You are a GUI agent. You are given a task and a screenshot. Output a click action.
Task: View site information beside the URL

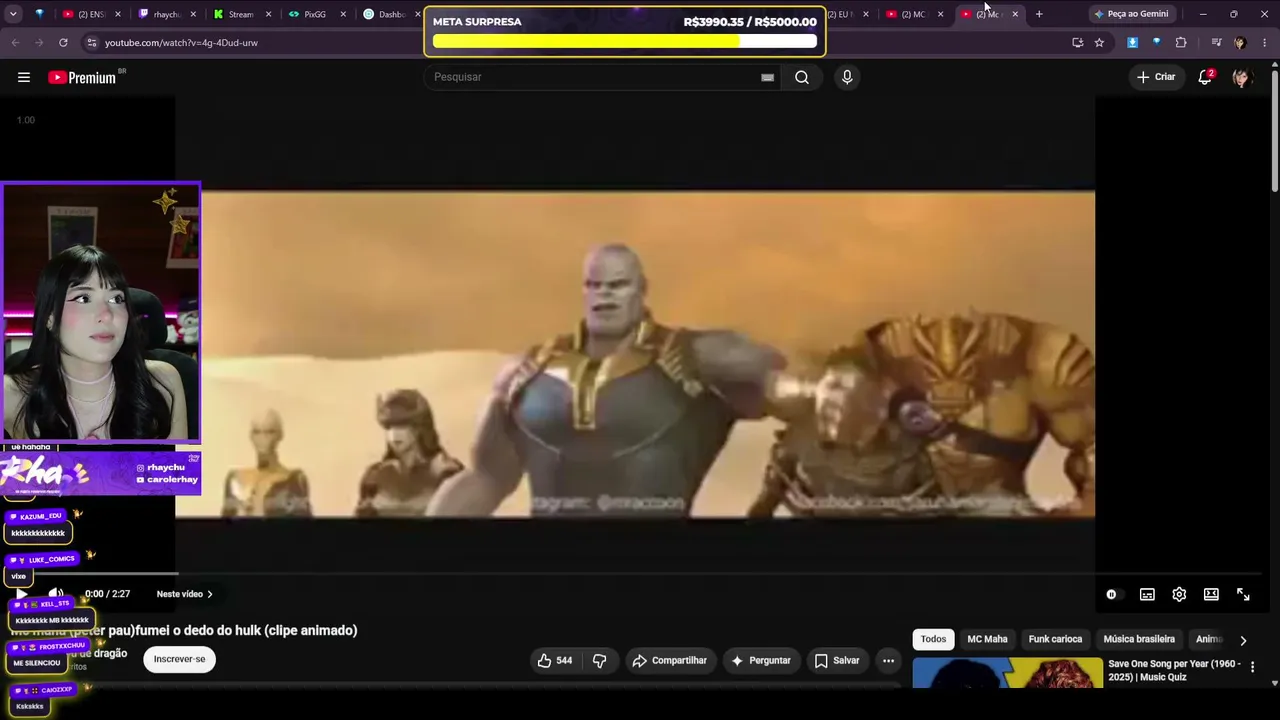tap(91, 43)
